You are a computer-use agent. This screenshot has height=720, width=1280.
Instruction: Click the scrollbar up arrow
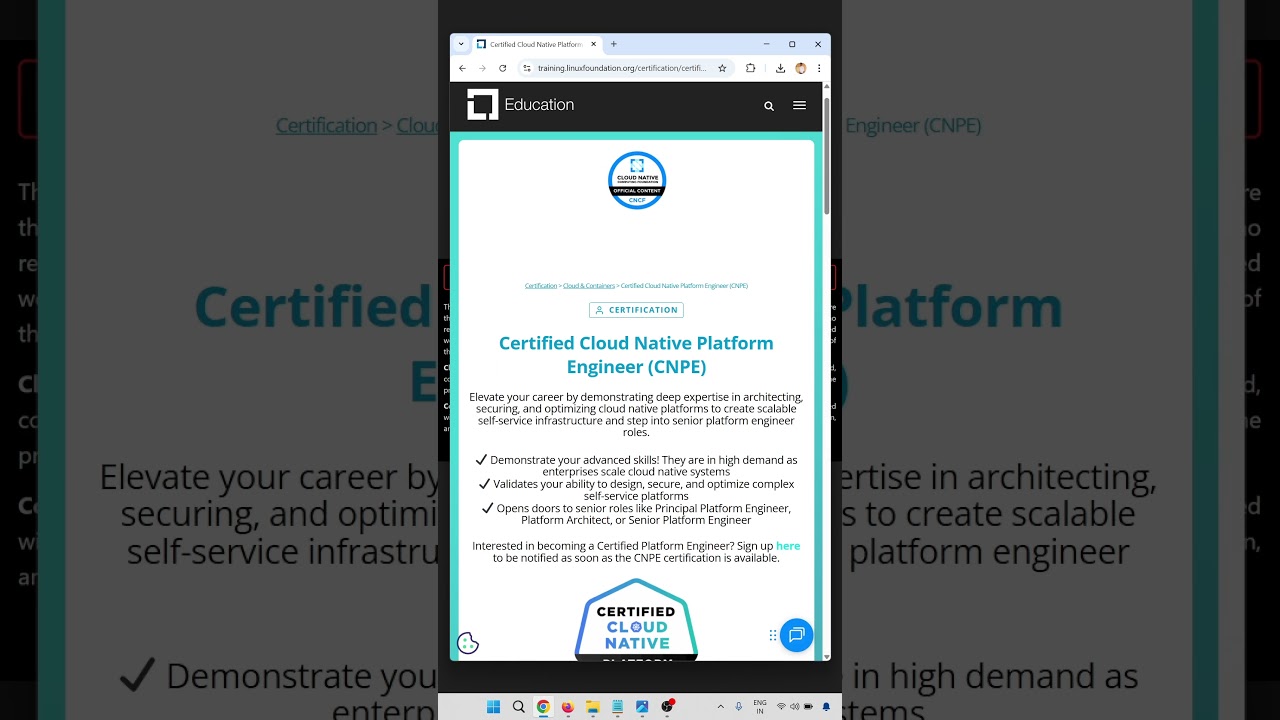[827, 87]
